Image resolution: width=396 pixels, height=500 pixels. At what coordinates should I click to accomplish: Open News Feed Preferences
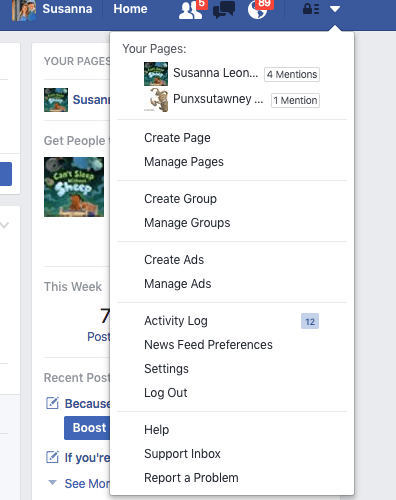[x=208, y=345]
